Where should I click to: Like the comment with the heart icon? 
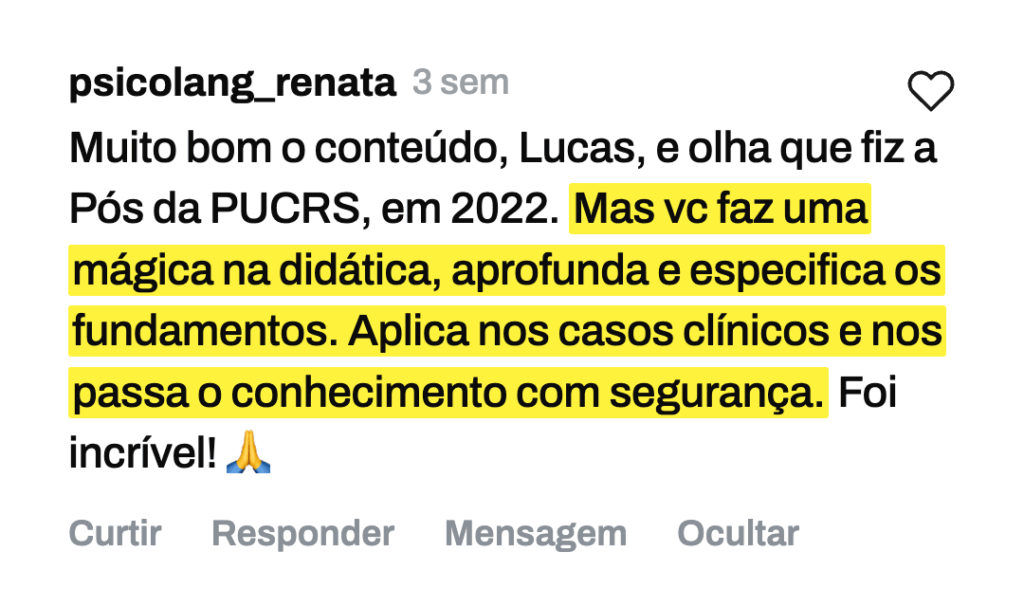(931, 90)
